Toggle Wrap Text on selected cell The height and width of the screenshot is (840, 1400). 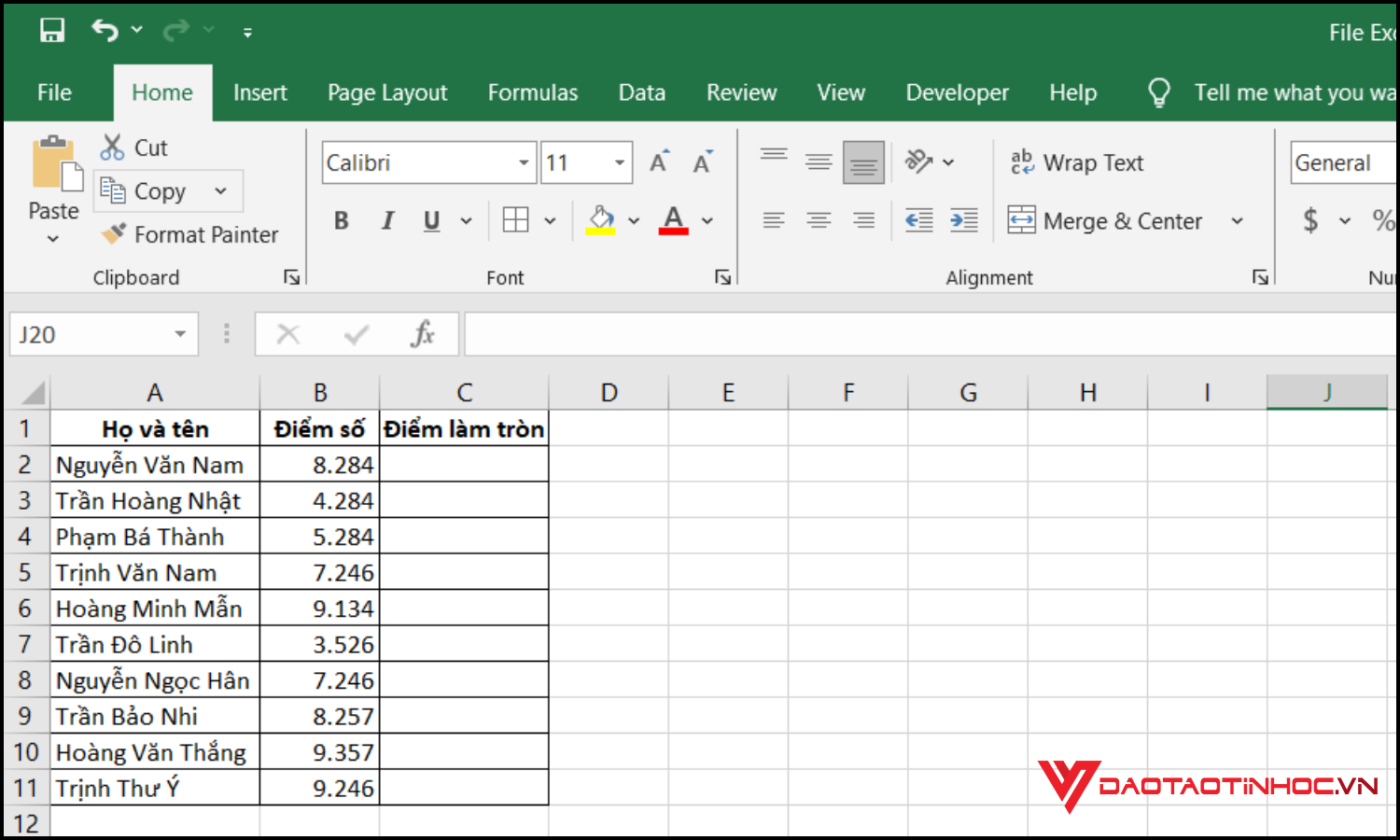pyautogui.click(x=1077, y=162)
